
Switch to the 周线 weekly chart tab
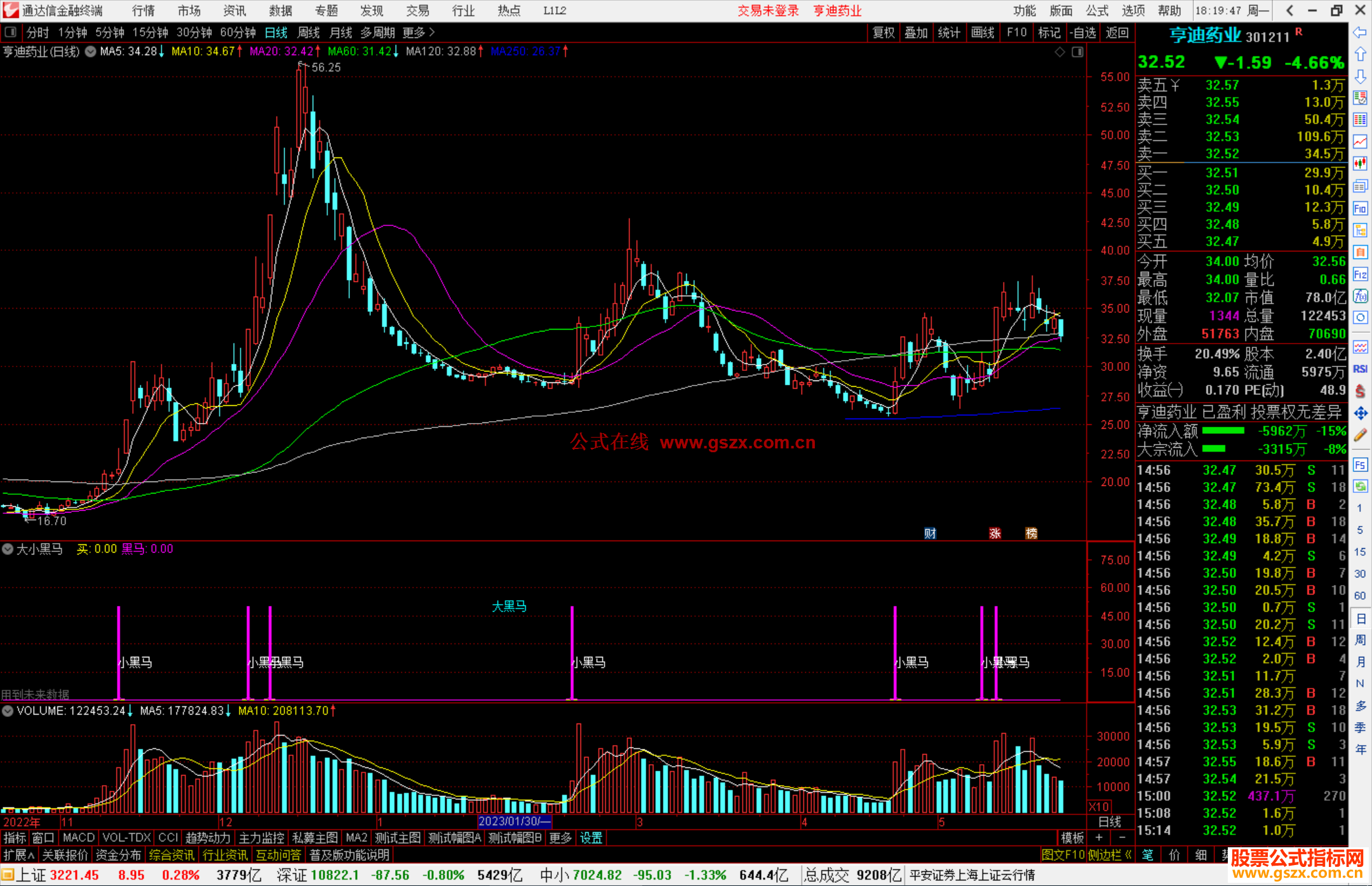(309, 32)
